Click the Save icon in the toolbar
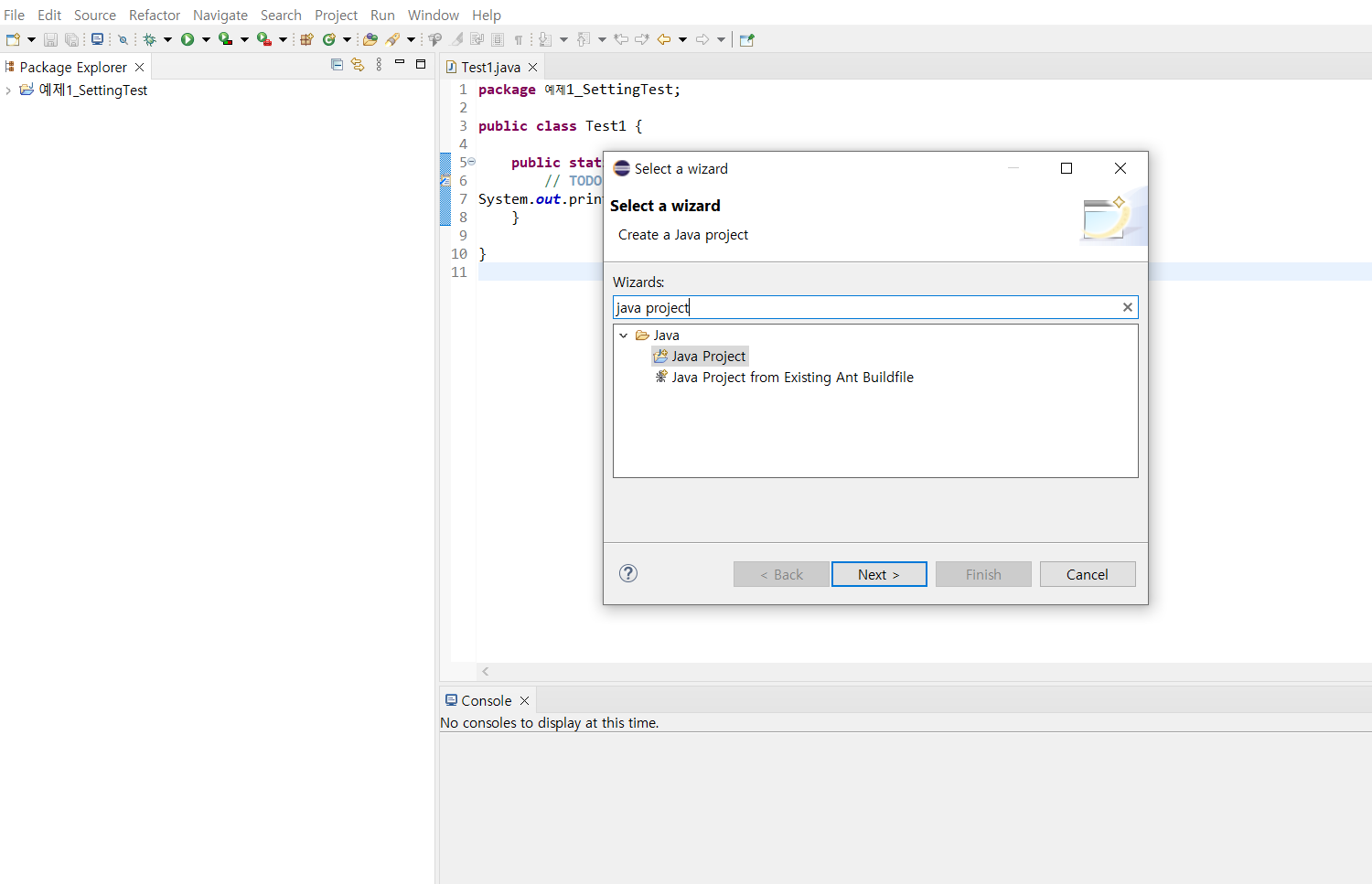The height and width of the screenshot is (884, 1372). (50, 39)
